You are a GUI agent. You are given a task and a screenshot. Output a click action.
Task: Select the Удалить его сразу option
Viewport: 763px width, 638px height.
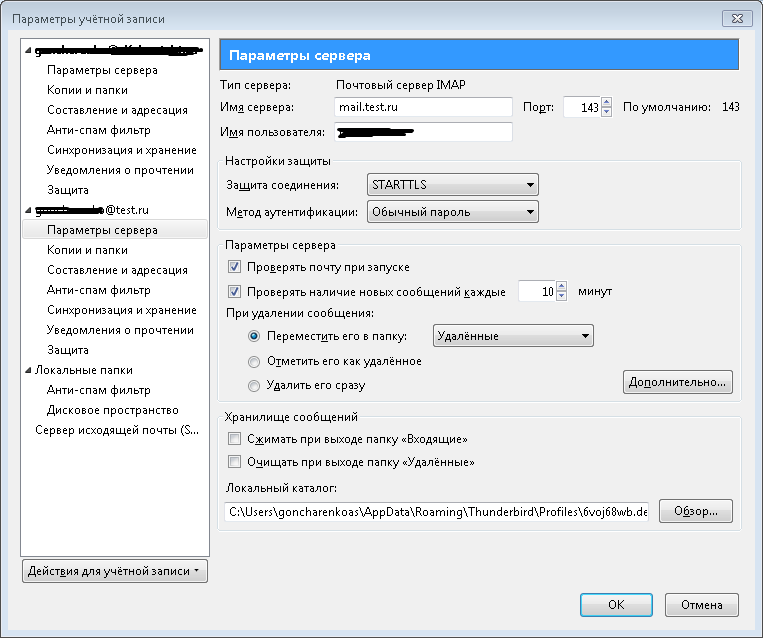pos(253,385)
